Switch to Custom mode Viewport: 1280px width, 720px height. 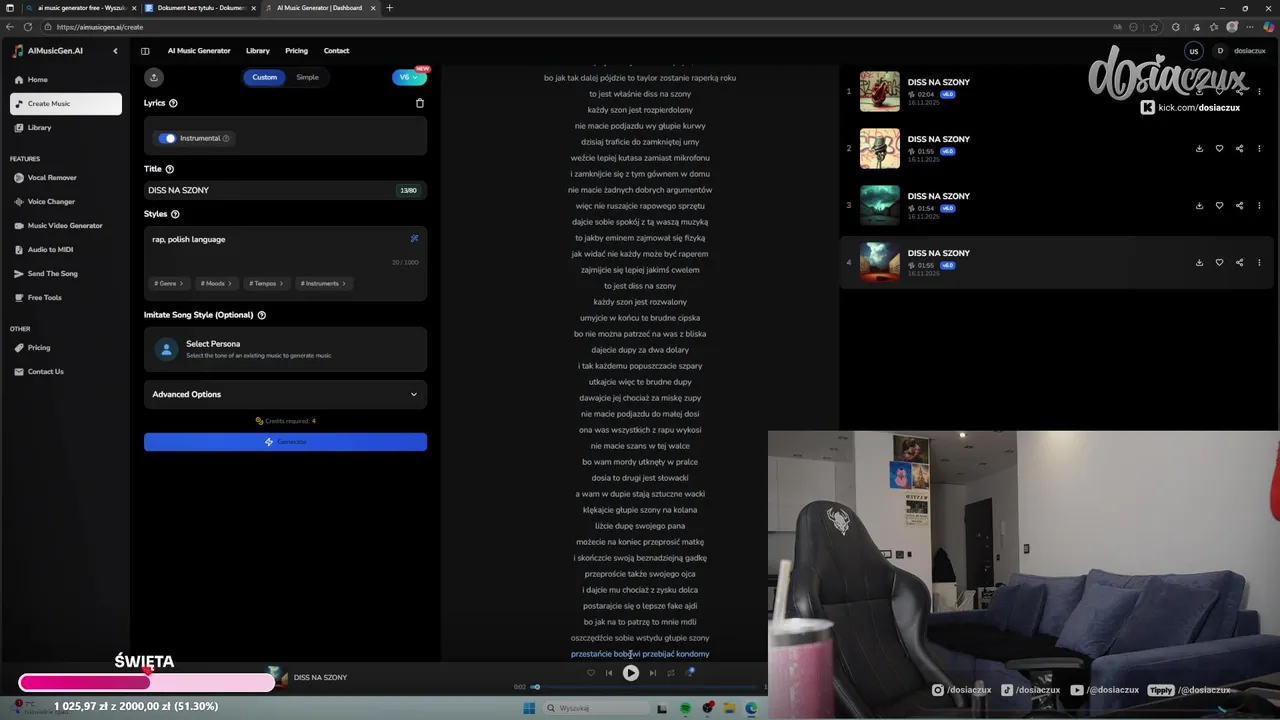[x=265, y=77]
